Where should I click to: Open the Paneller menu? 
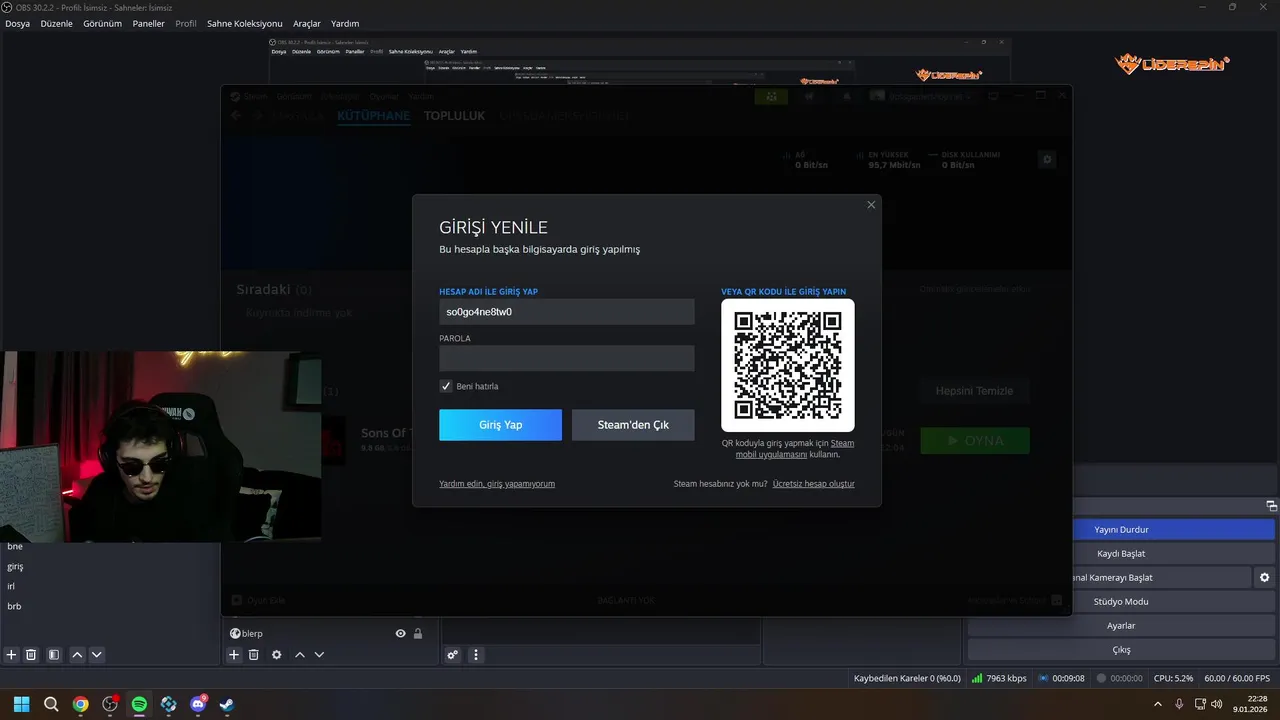click(148, 23)
